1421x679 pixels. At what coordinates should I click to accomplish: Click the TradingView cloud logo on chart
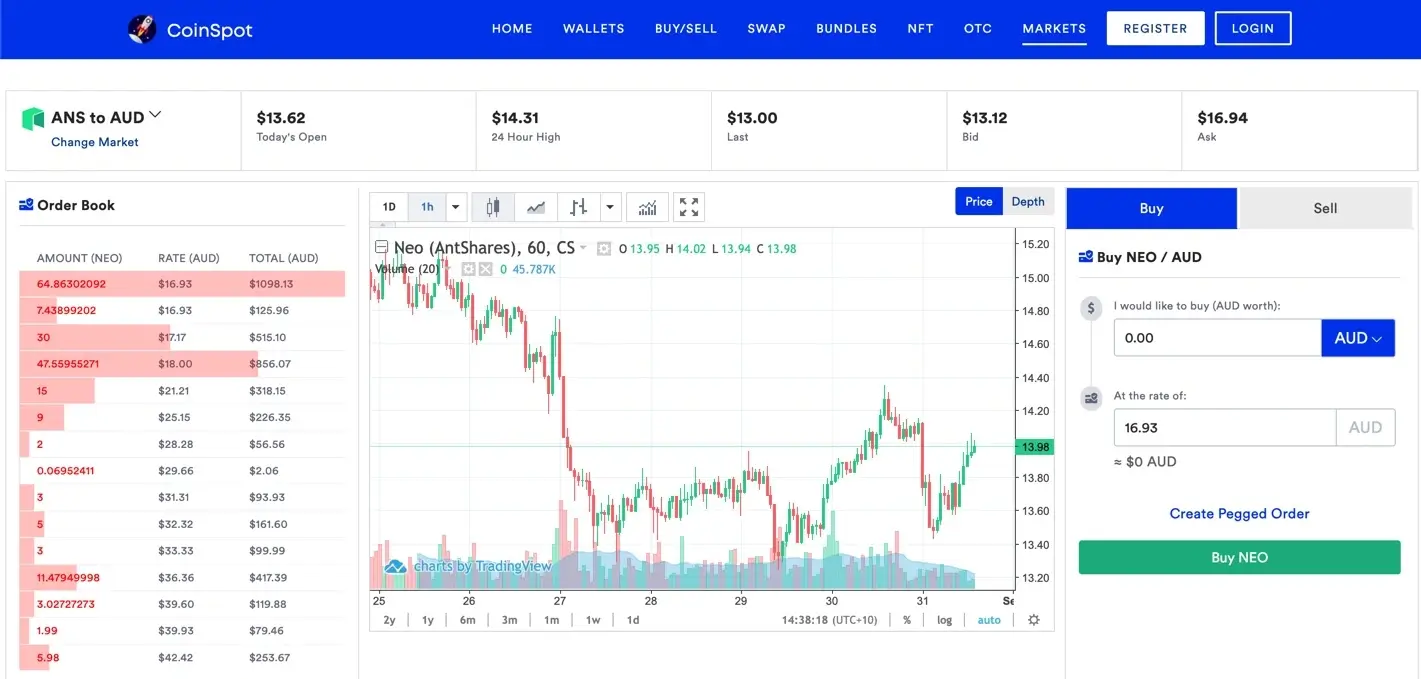coord(396,566)
